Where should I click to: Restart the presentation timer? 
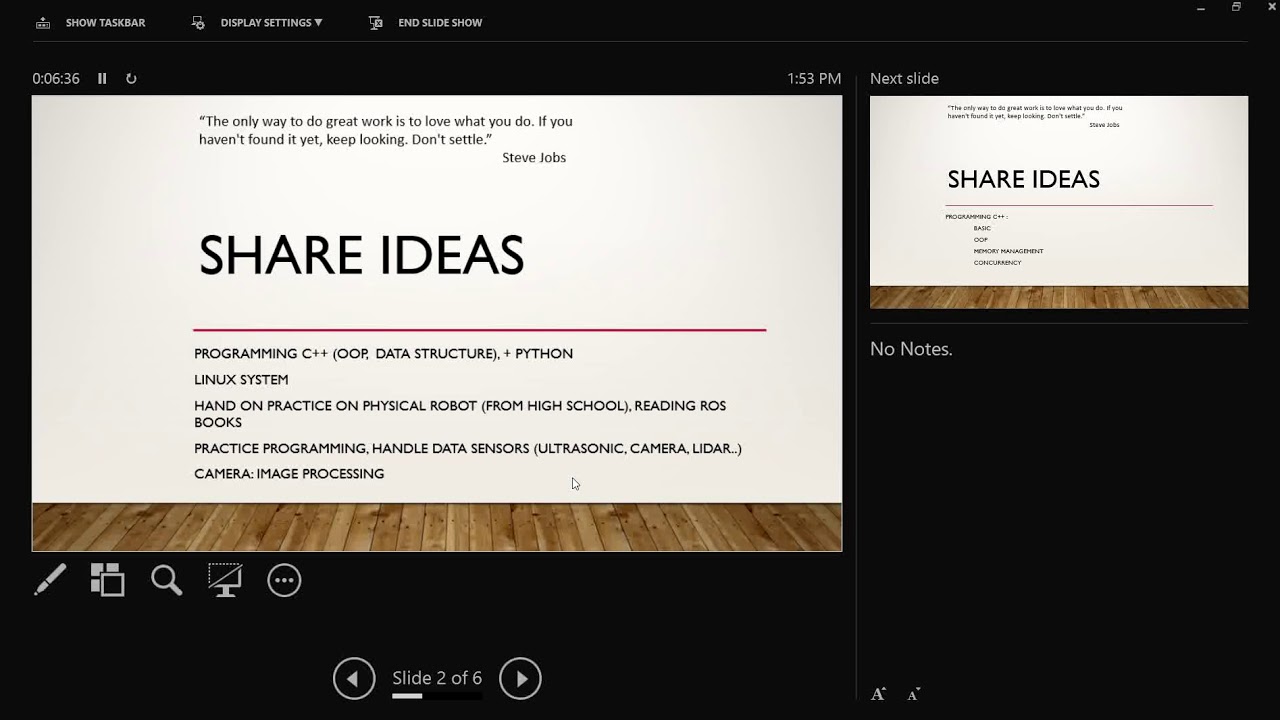point(131,78)
